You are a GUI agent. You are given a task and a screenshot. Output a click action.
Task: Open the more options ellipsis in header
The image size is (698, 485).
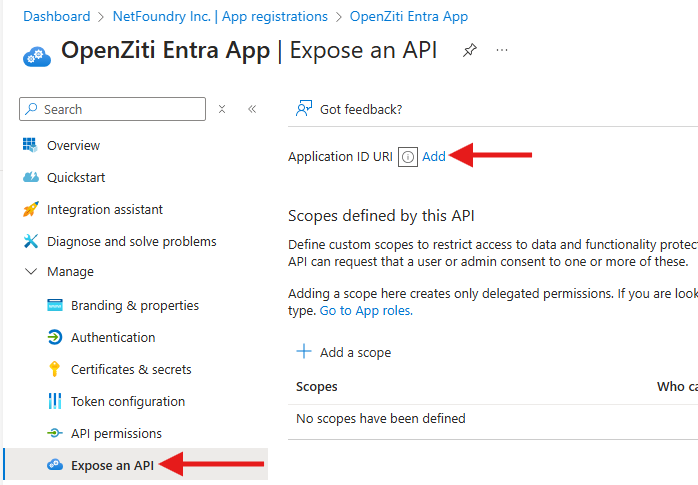click(x=502, y=51)
